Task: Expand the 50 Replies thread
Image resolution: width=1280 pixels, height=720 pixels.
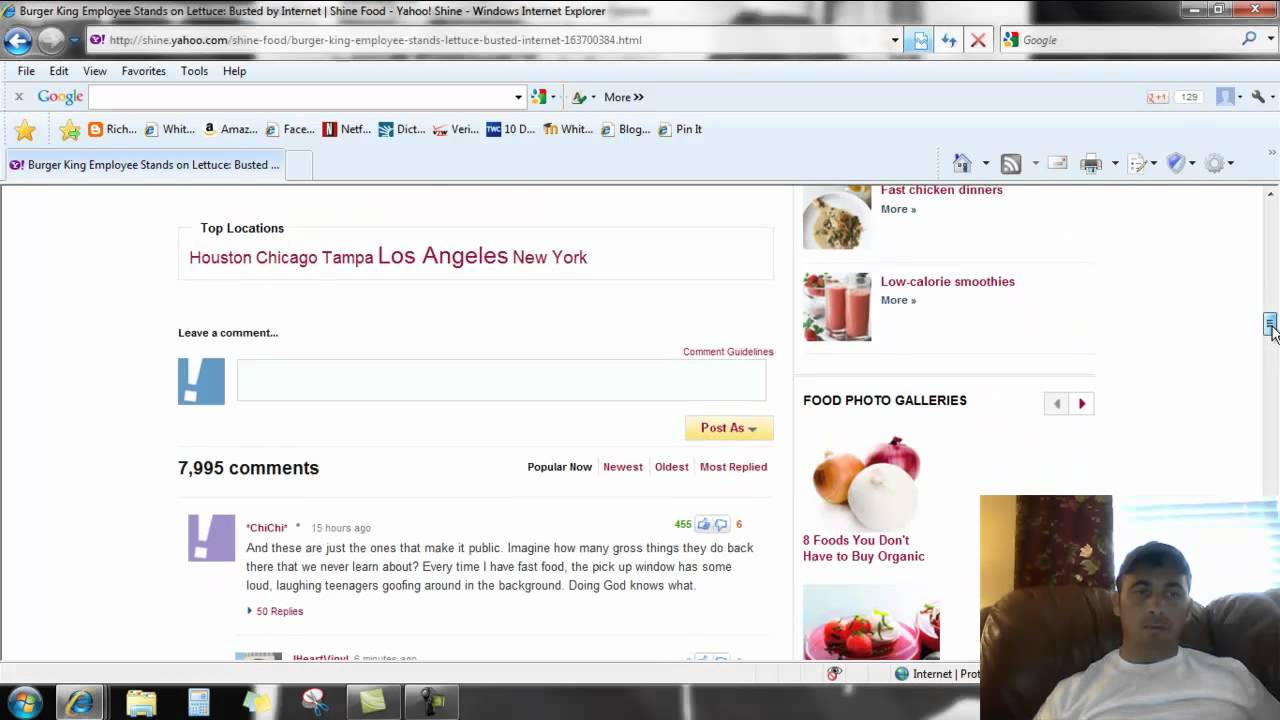Action: click(275, 611)
